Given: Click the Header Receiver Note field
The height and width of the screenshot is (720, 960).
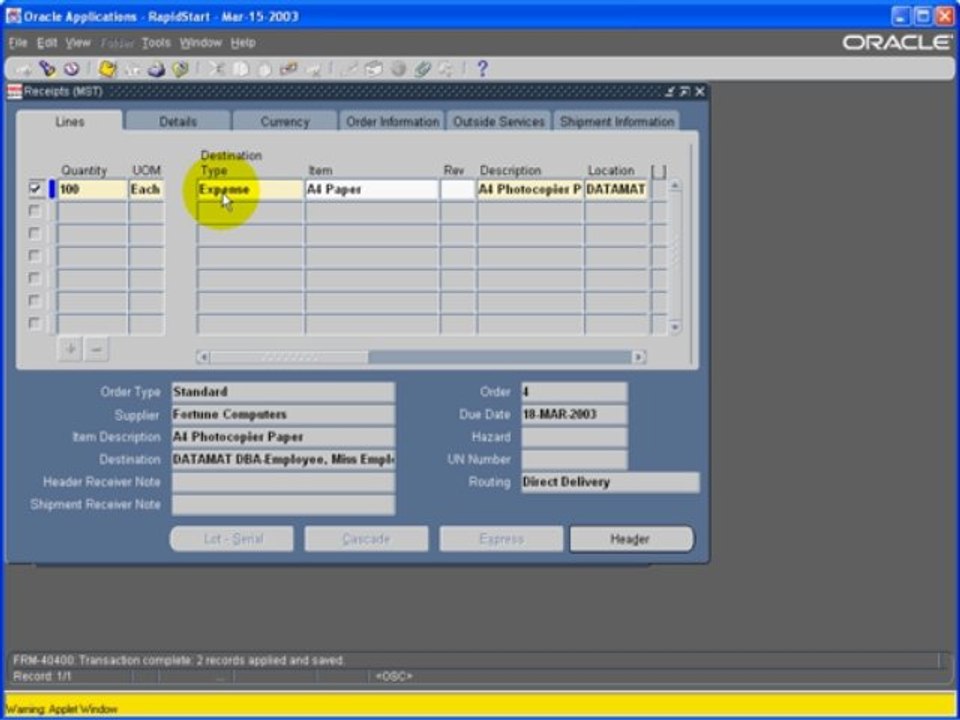Looking at the screenshot, I should [283, 482].
